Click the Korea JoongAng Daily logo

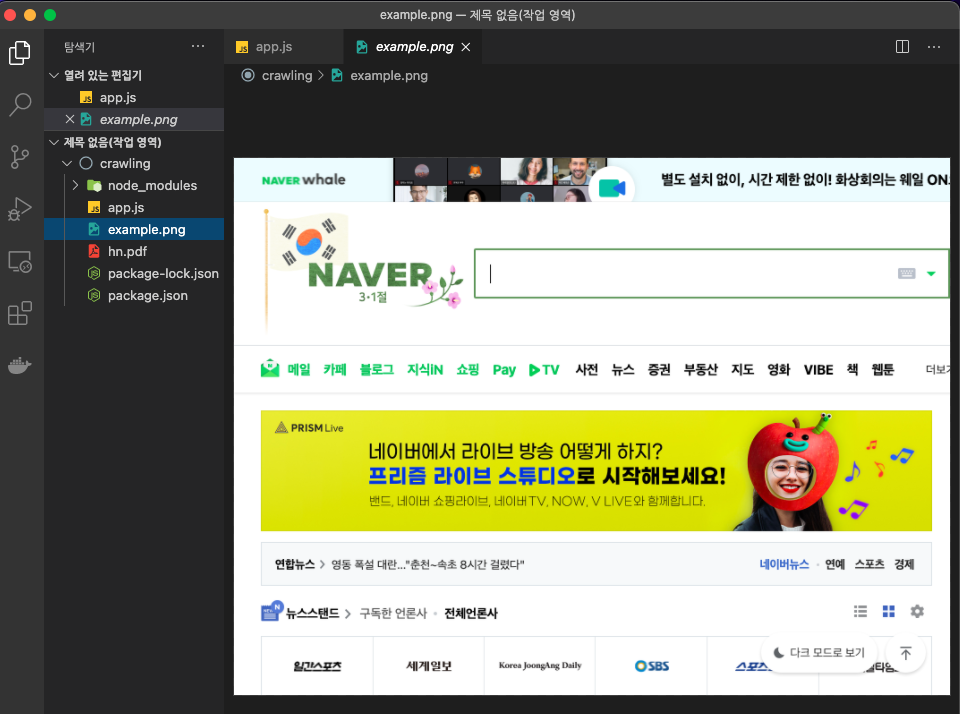pyautogui.click(x=540, y=665)
